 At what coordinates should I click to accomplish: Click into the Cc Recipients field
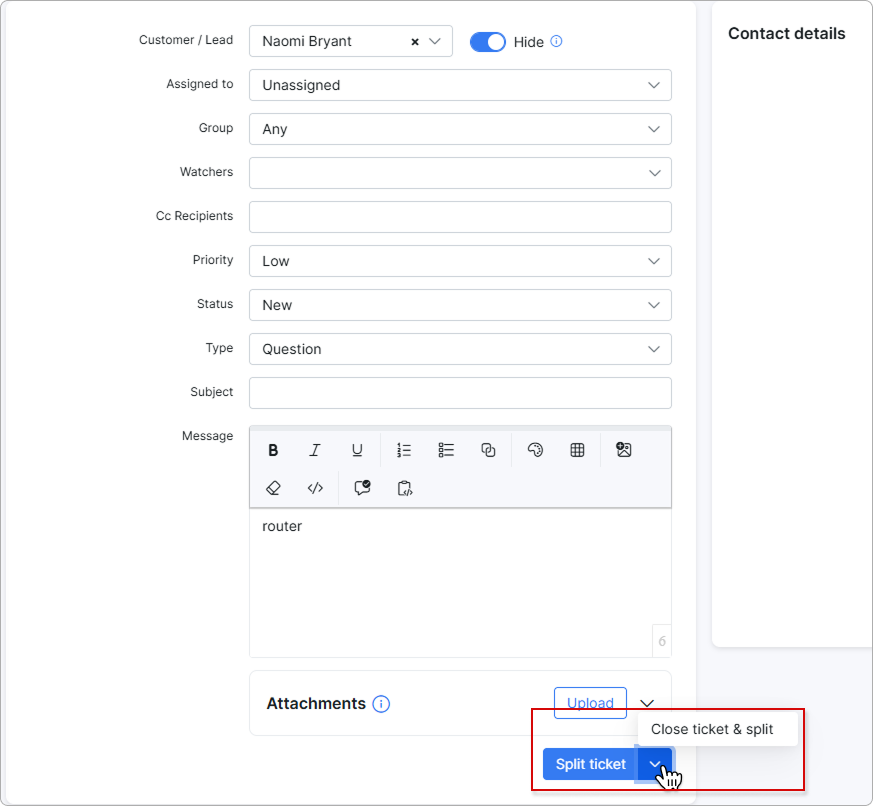point(460,217)
